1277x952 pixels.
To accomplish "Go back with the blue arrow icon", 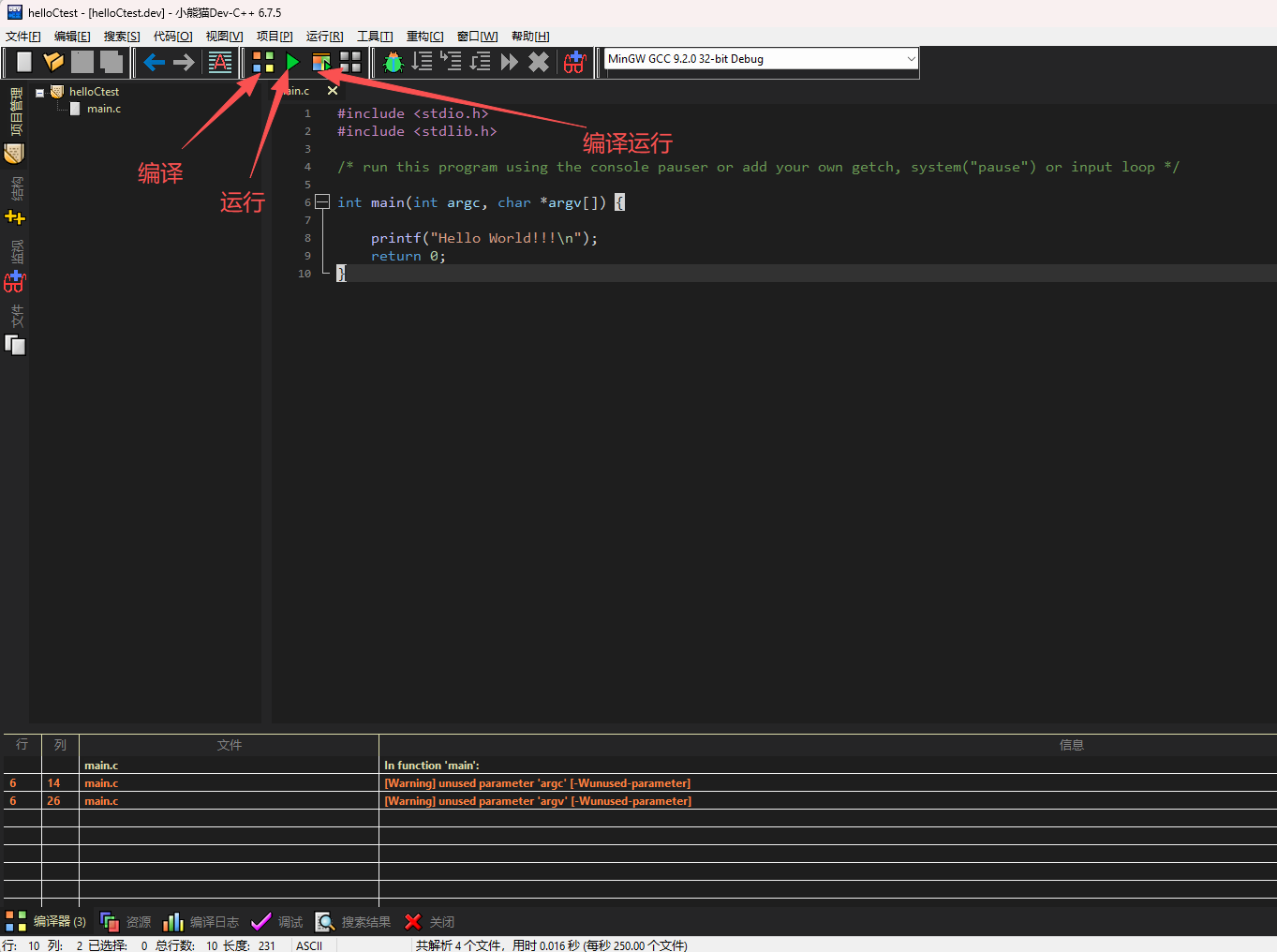I will click(154, 62).
